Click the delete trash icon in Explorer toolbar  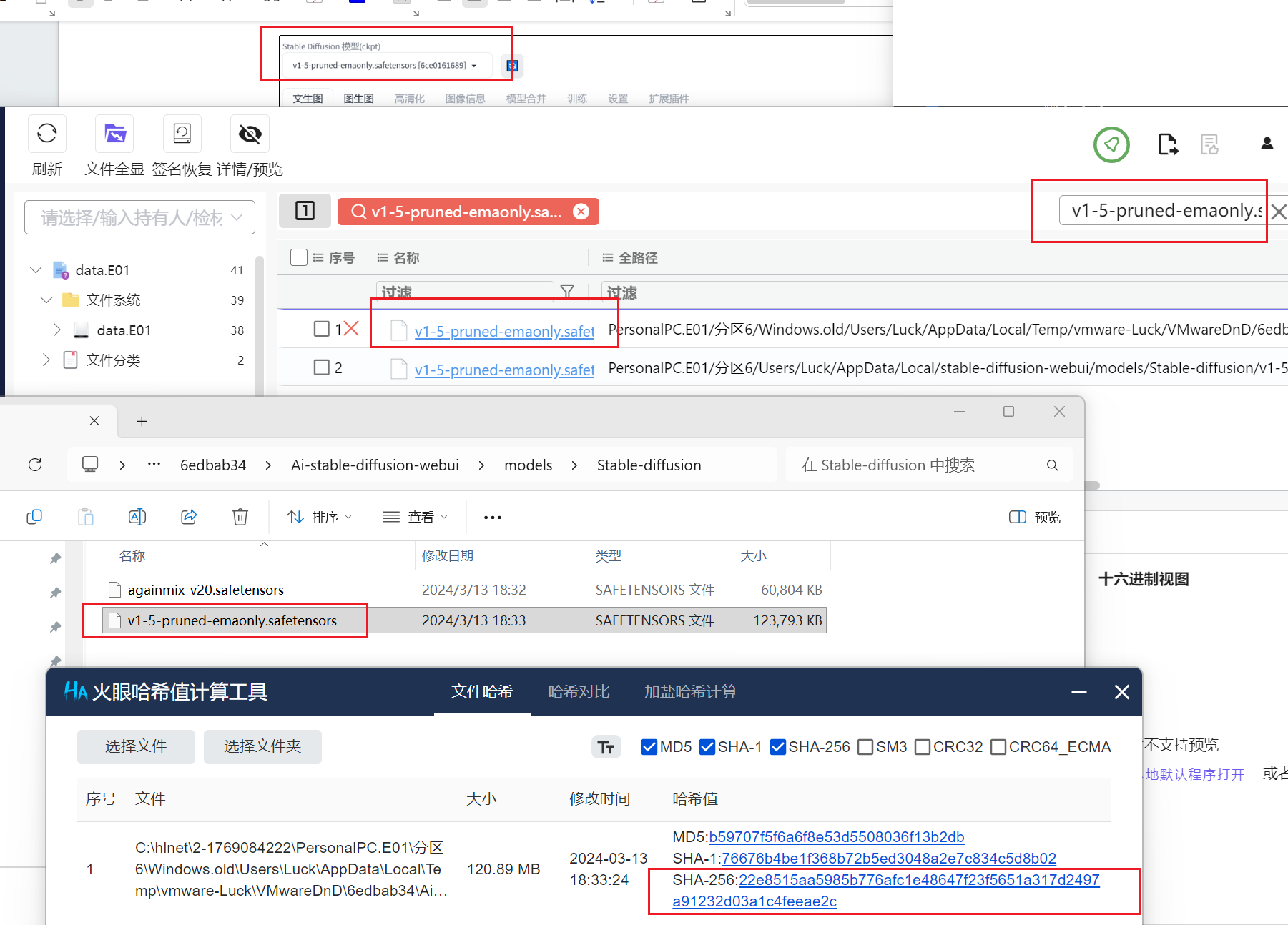click(x=240, y=517)
